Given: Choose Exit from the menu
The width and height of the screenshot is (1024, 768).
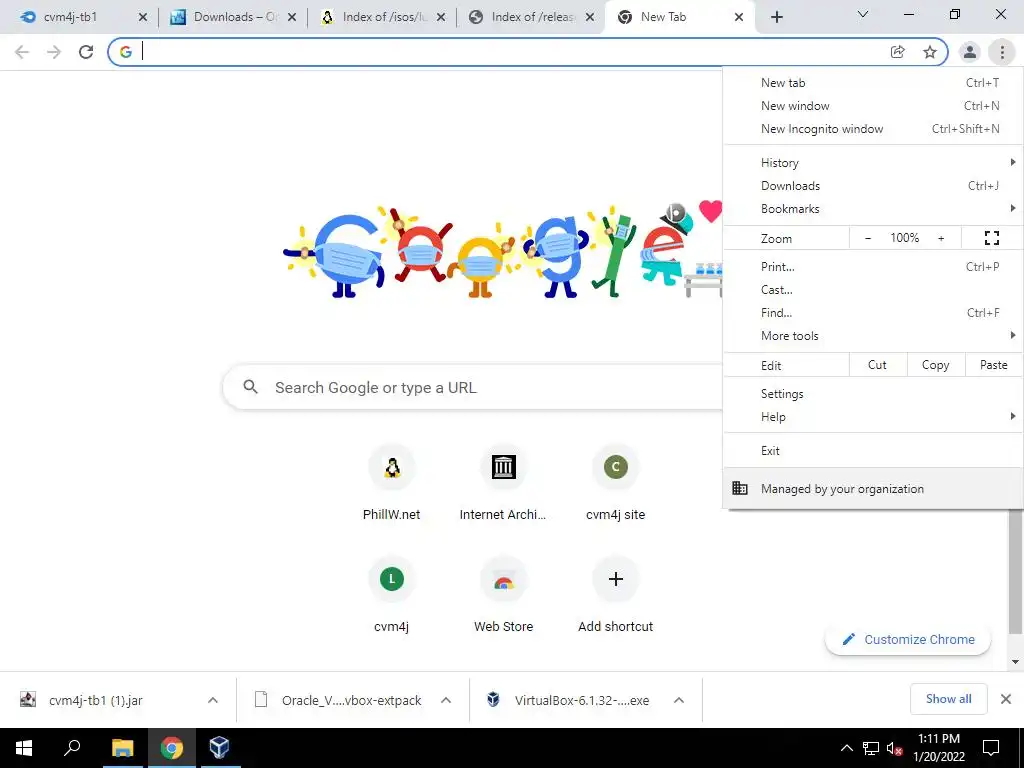Looking at the screenshot, I should pos(873,451).
